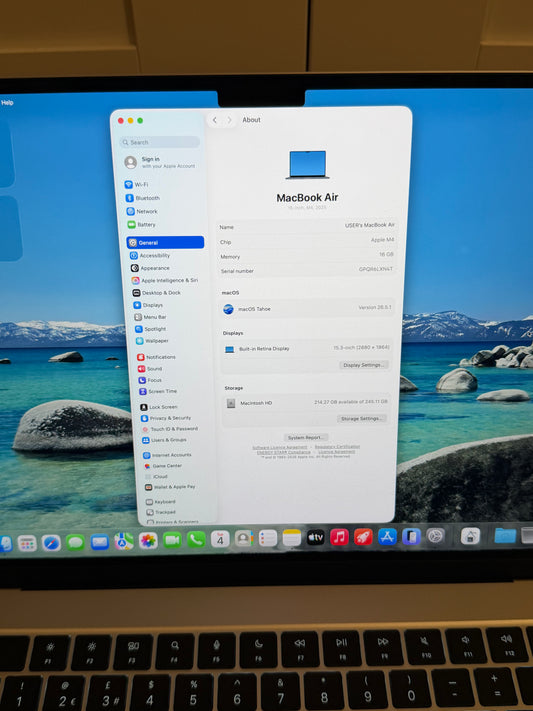Open Photos from the Dock

point(148,541)
